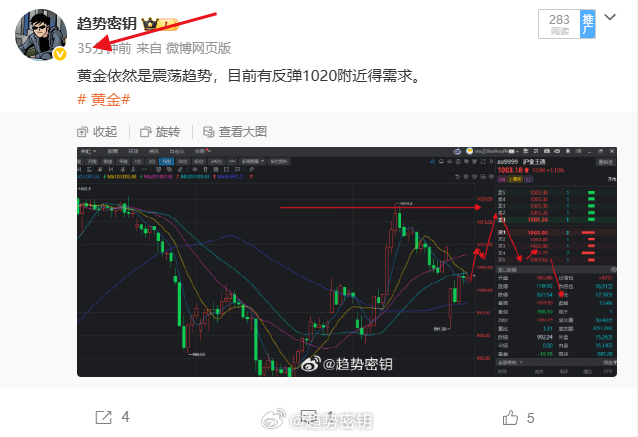
Task: Expand the post options chevron menu
Action: (x=610, y=17)
